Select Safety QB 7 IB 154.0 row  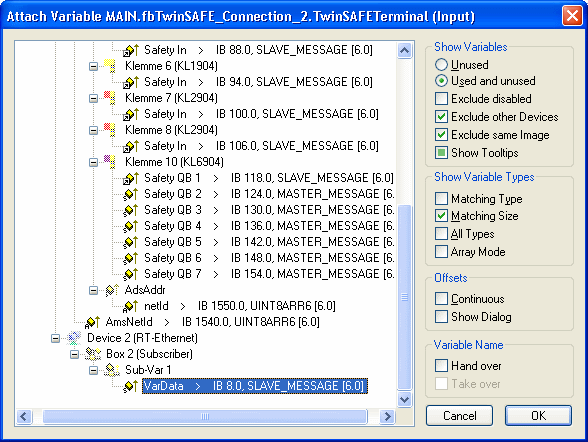click(x=269, y=274)
